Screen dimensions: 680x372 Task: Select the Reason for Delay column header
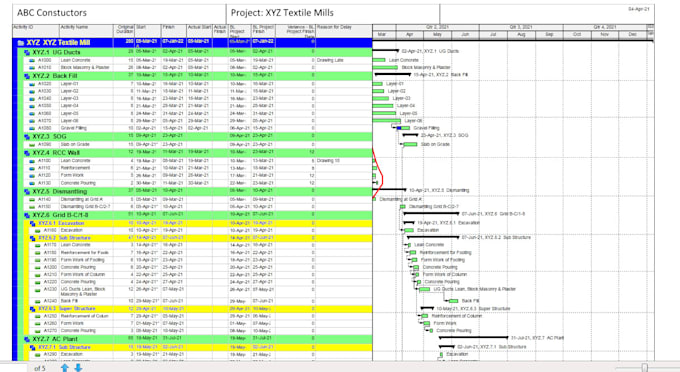[x=344, y=30]
